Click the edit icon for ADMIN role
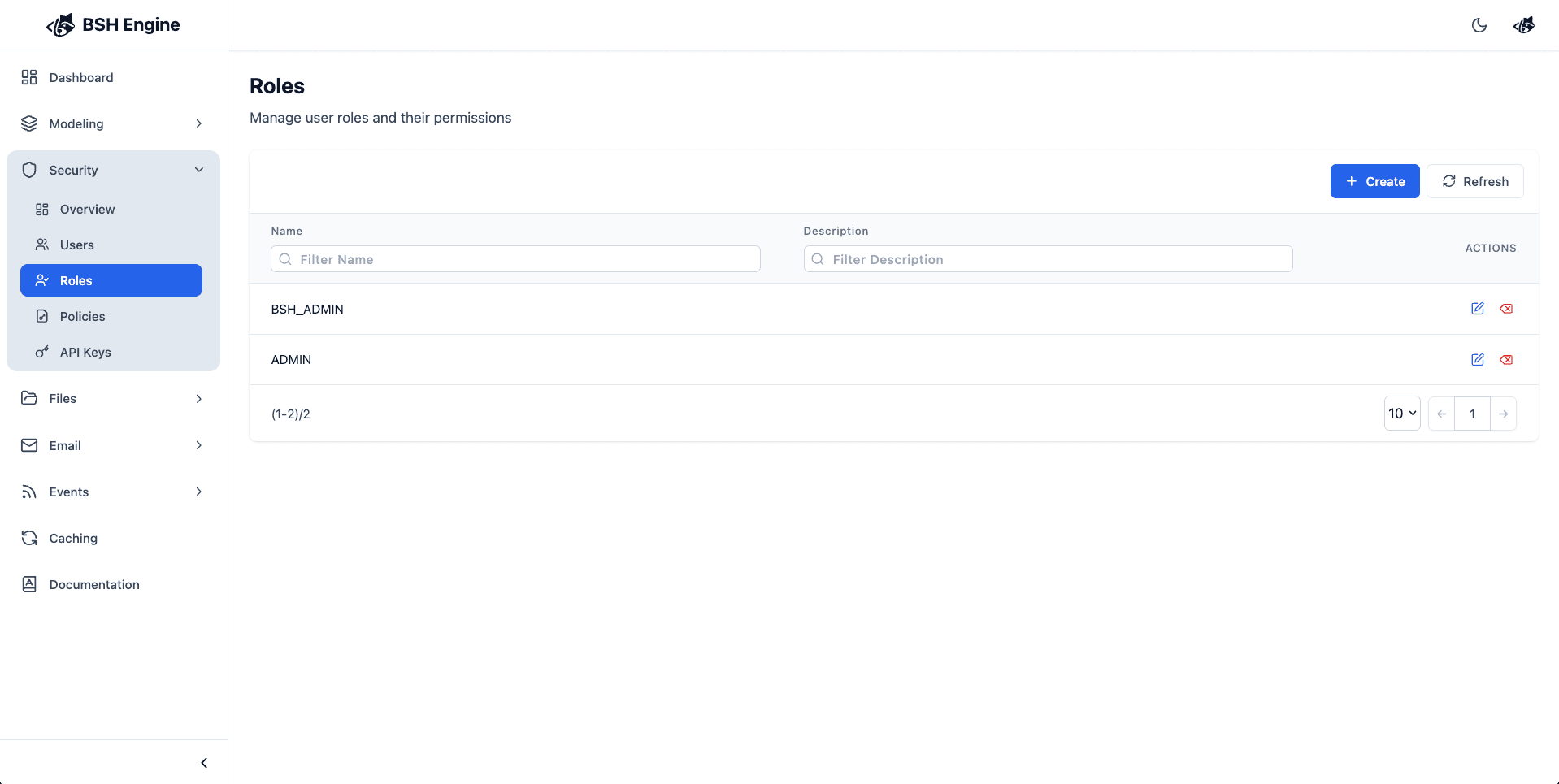Image resolution: width=1559 pixels, height=784 pixels. coord(1477,360)
